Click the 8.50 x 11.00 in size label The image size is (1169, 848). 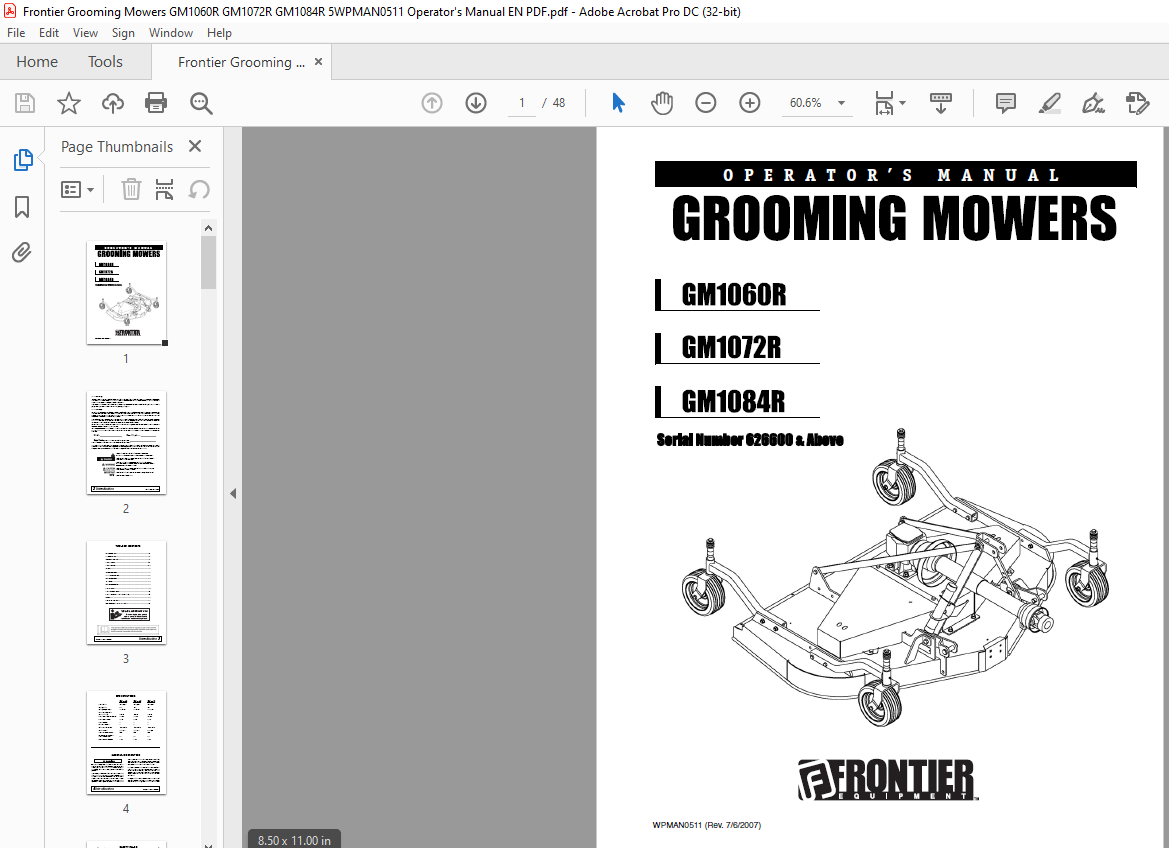click(x=294, y=840)
